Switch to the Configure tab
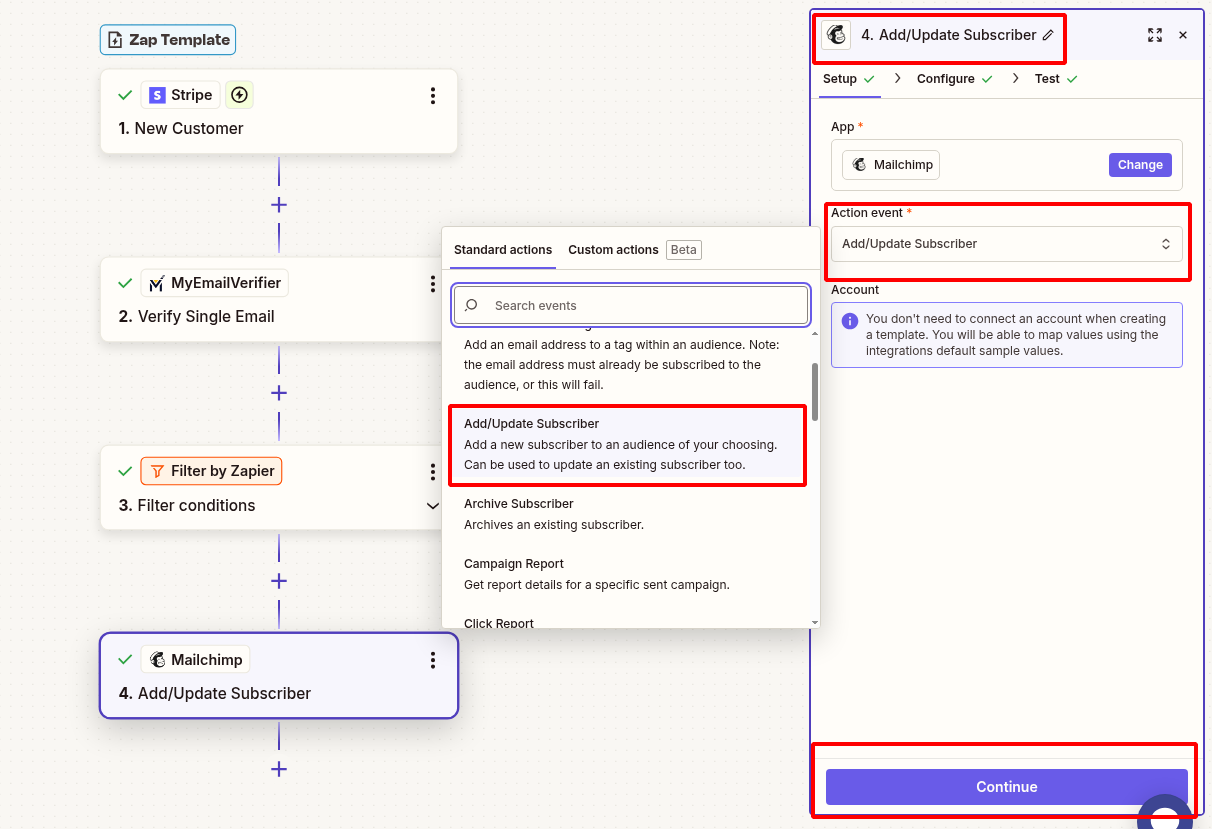This screenshot has width=1212, height=829. pyautogui.click(x=946, y=78)
